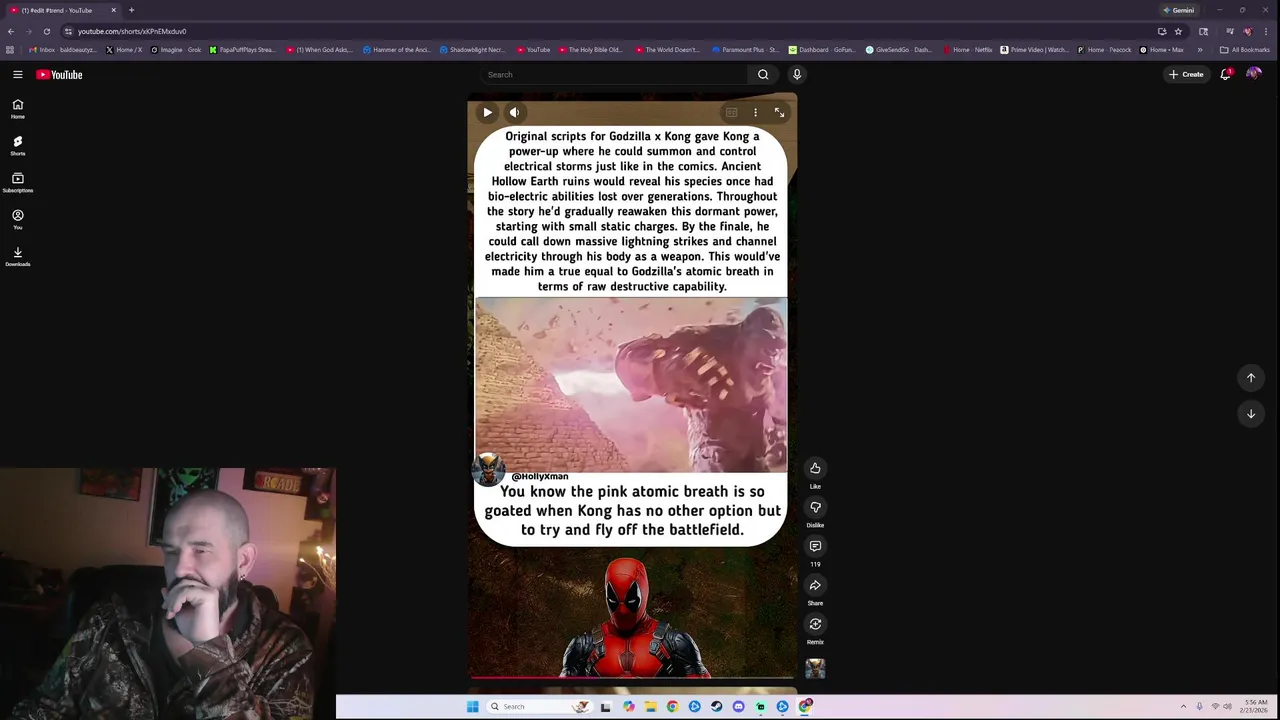
Task: Open the comments with 119 replies
Action: coord(815,546)
